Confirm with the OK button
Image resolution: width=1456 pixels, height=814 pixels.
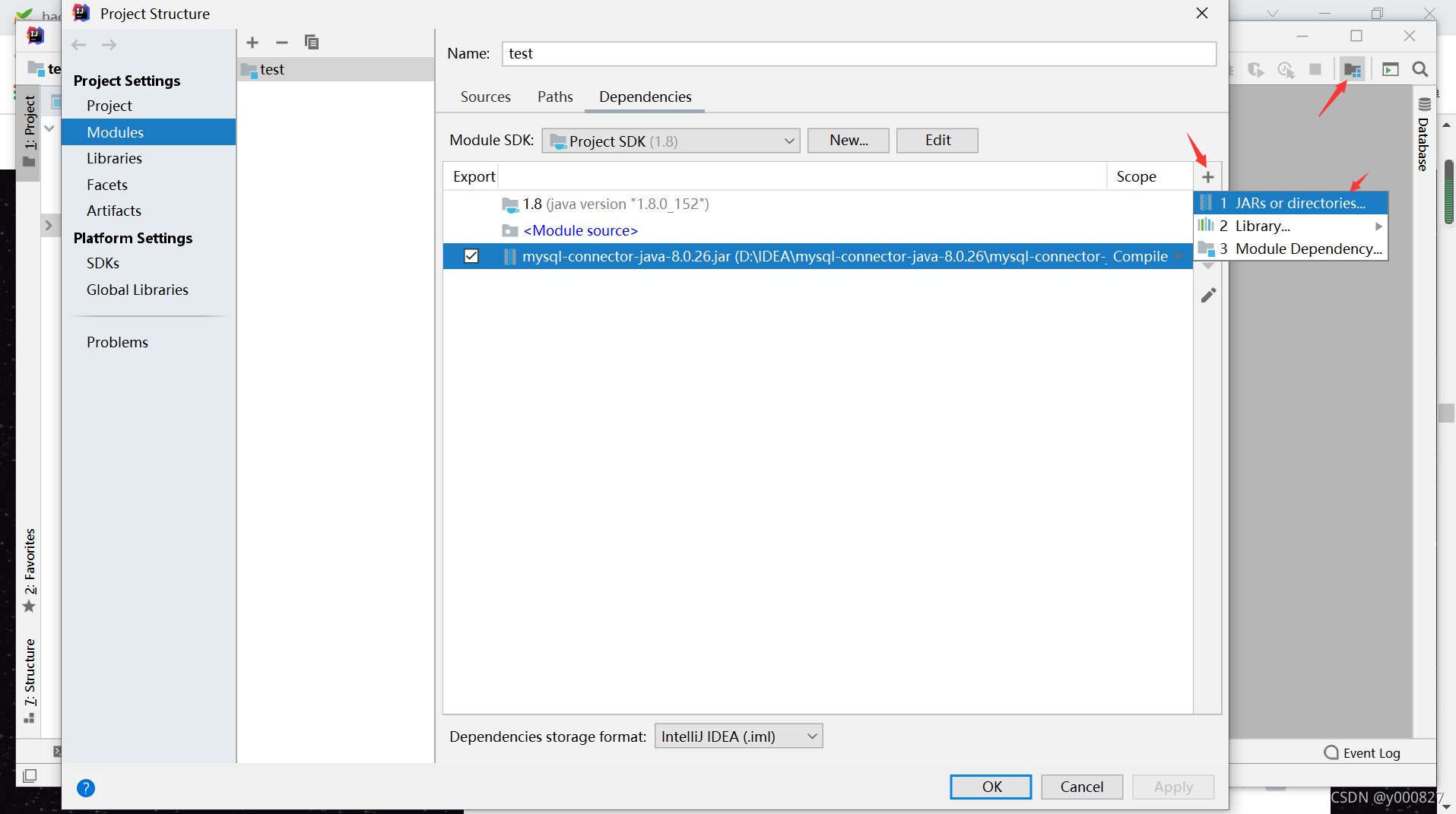(x=991, y=787)
